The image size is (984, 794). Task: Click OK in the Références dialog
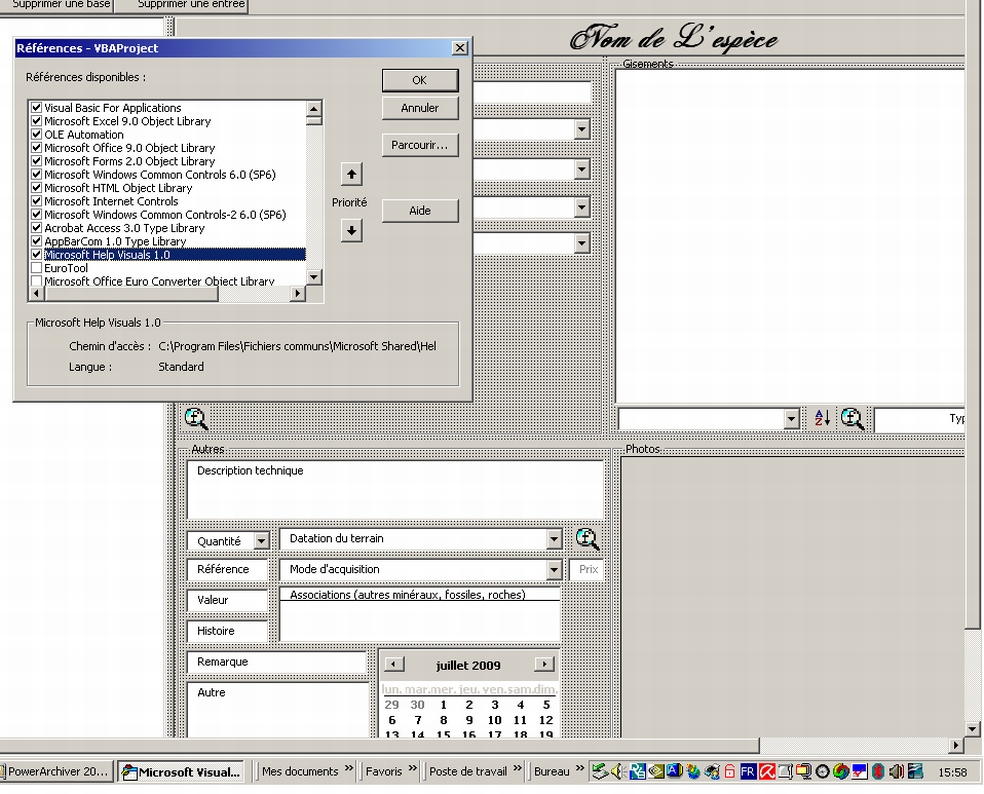(x=420, y=80)
